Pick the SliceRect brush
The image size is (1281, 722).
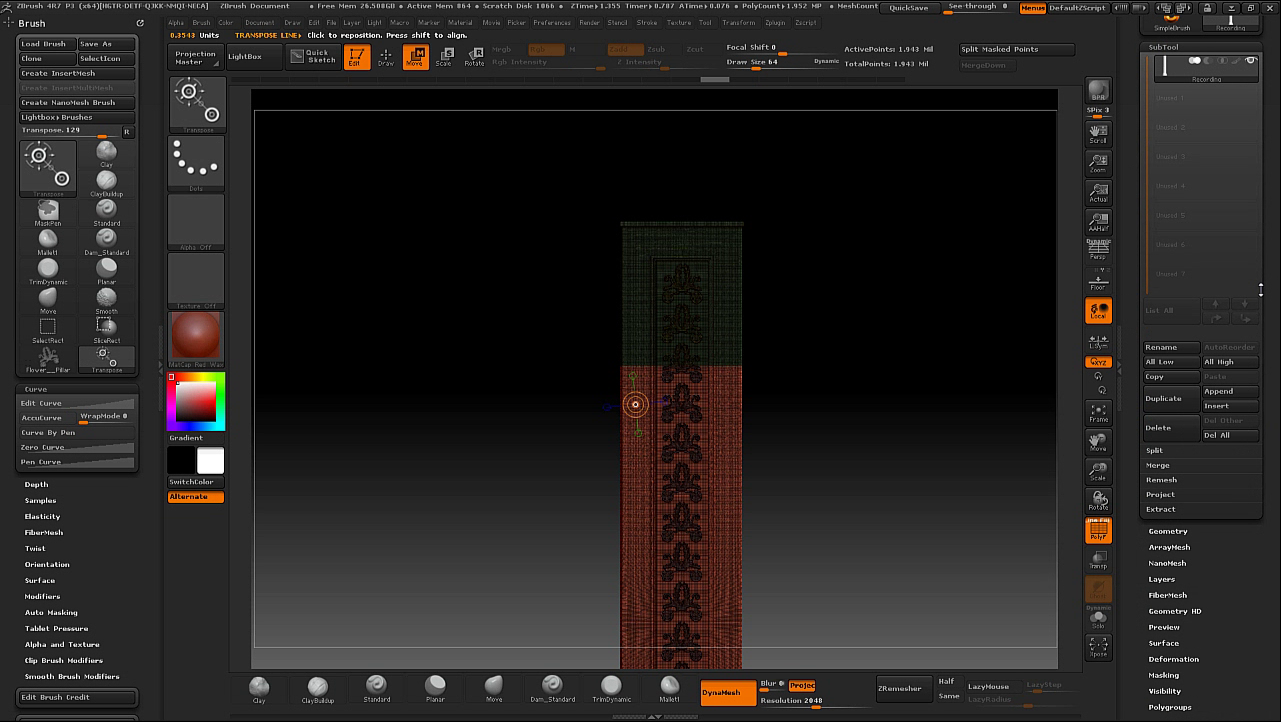[x=106, y=328]
